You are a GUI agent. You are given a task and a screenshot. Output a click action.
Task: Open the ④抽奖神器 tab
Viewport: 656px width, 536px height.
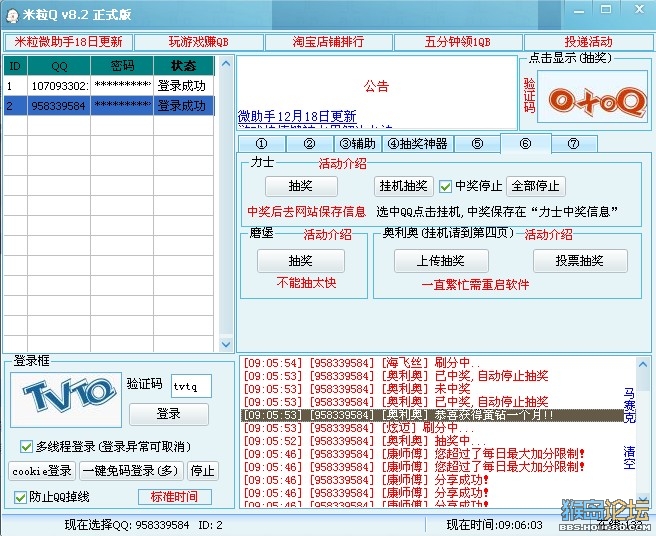pyautogui.click(x=418, y=144)
